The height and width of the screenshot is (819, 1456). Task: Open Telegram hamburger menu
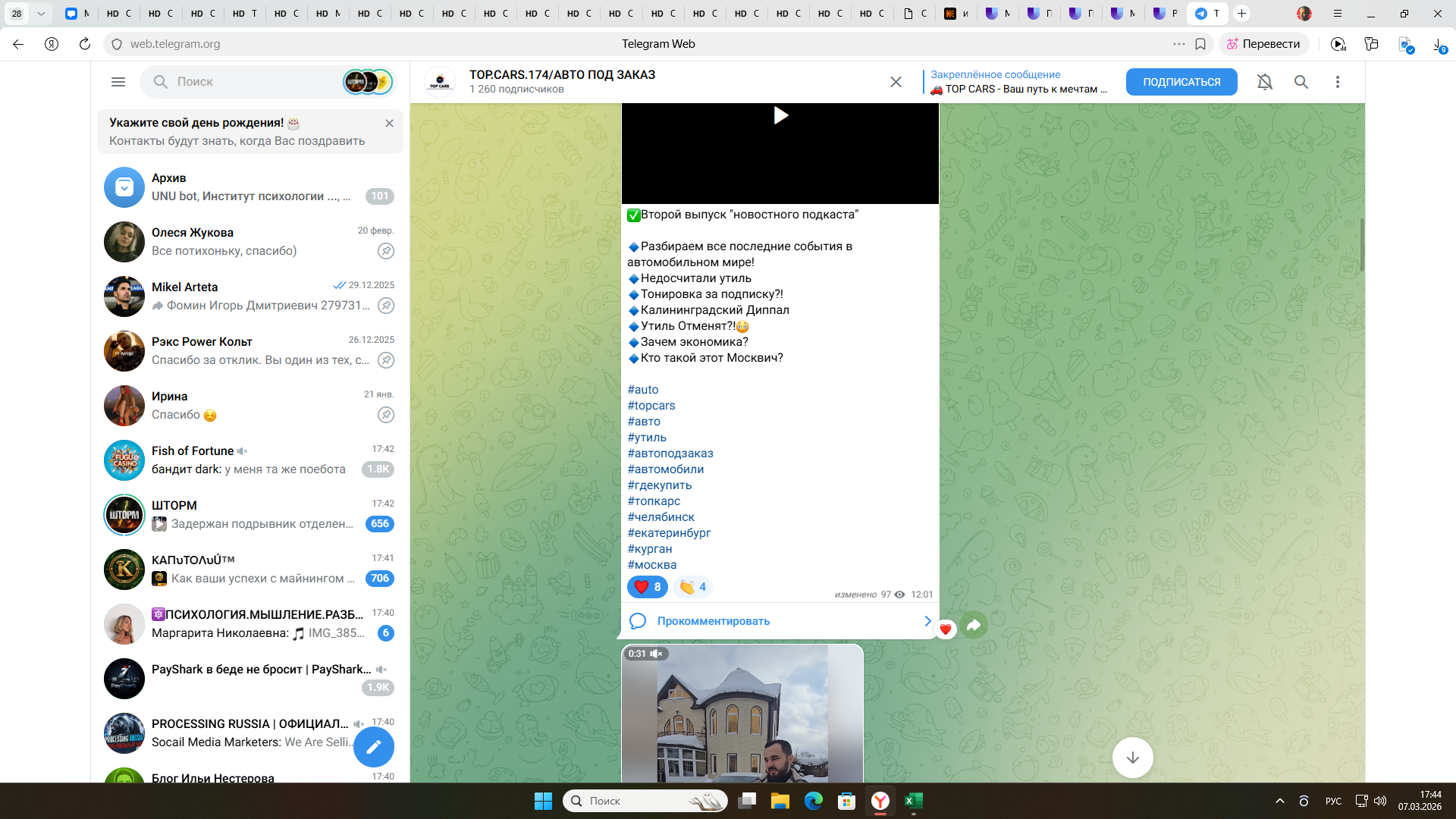pyautogui.click(x=118, y=82)
